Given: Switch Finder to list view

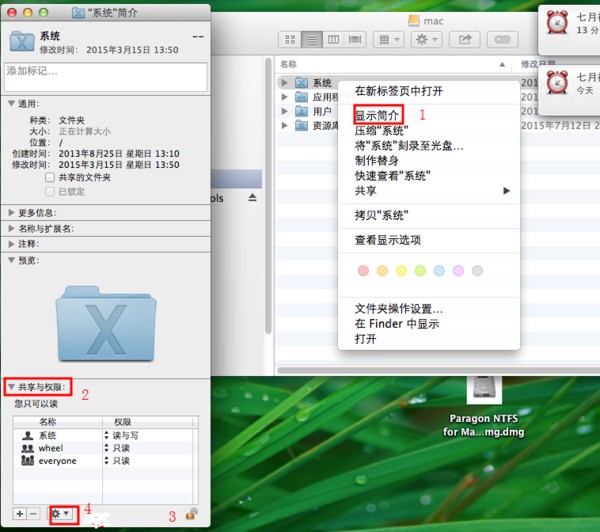Looking at the screenshot, I should tap(312, 39).
